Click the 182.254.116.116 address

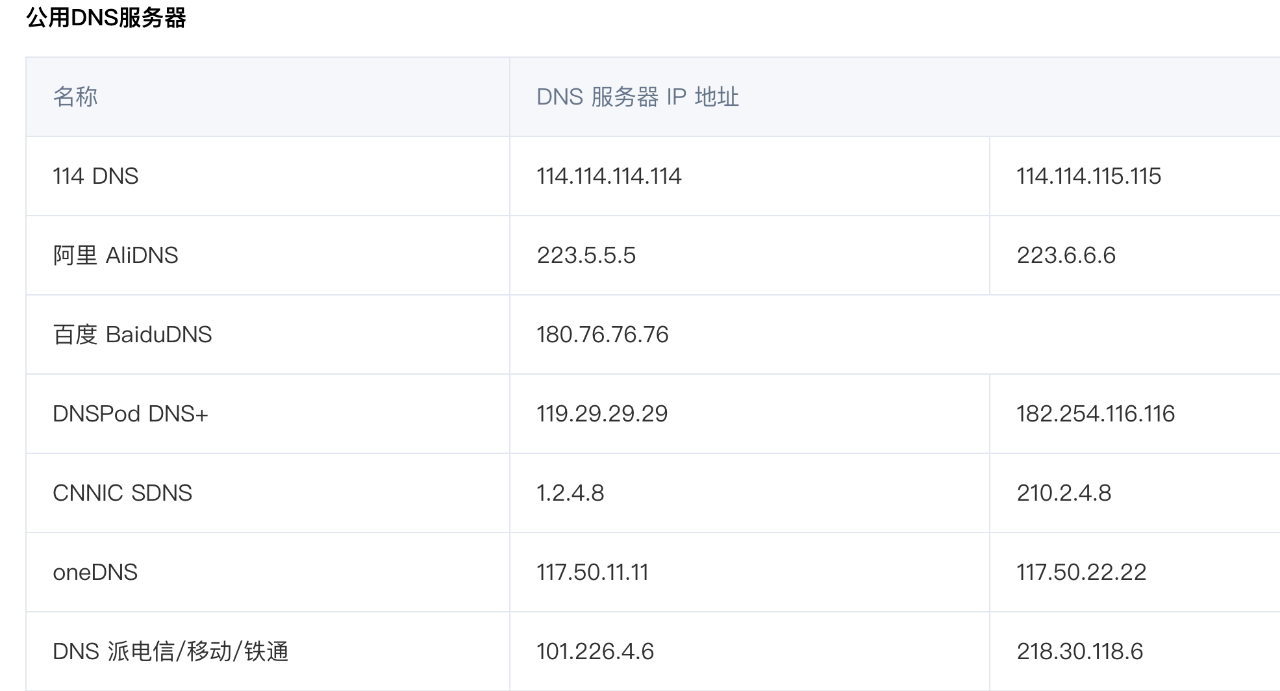click(1095, 414)
